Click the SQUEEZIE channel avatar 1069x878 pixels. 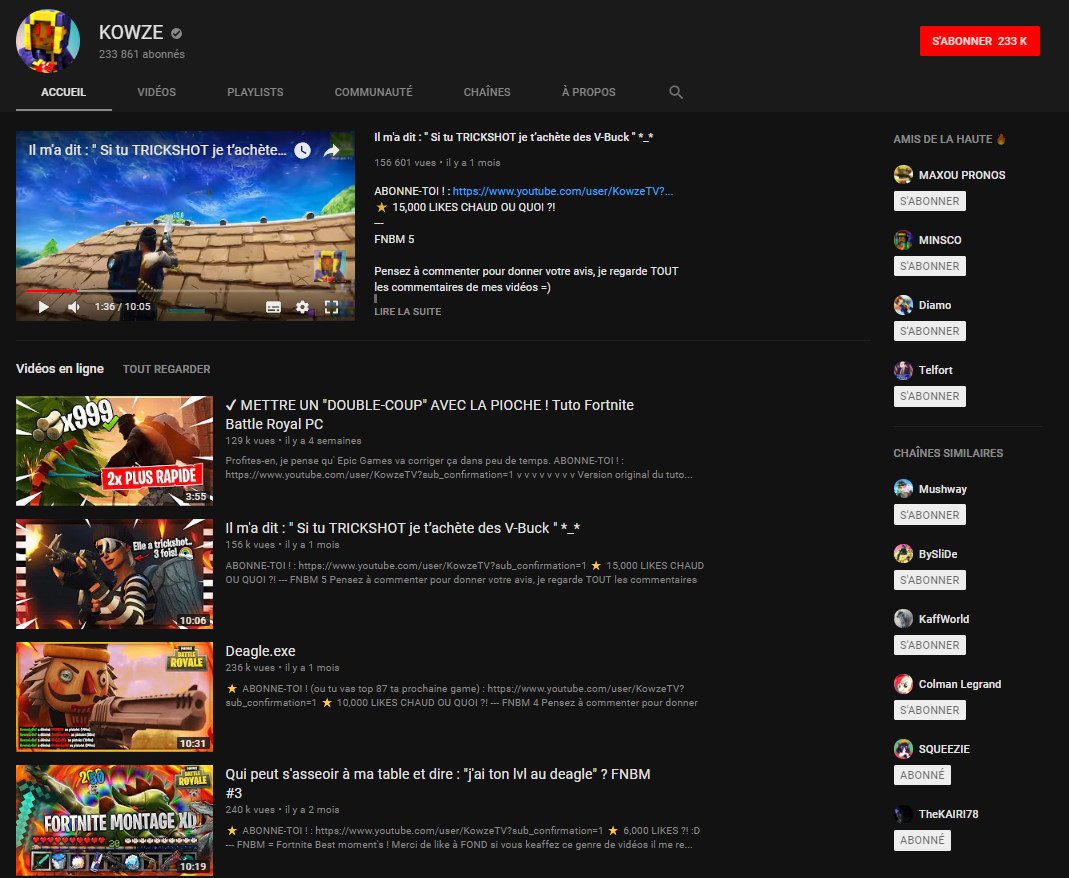click(903, 748)
